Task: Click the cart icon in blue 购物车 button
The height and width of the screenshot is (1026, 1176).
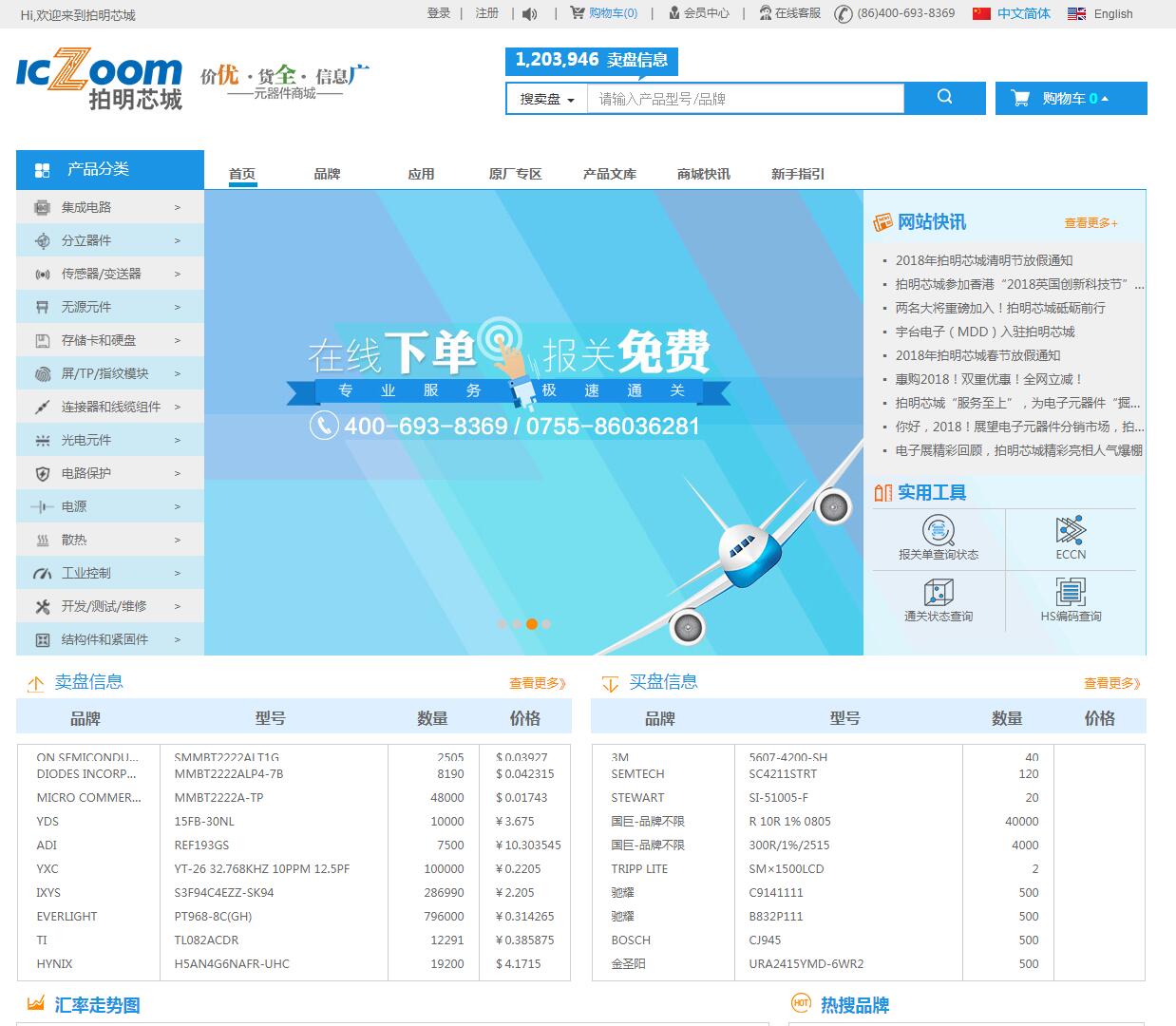Action: [x=1020, y=98]
